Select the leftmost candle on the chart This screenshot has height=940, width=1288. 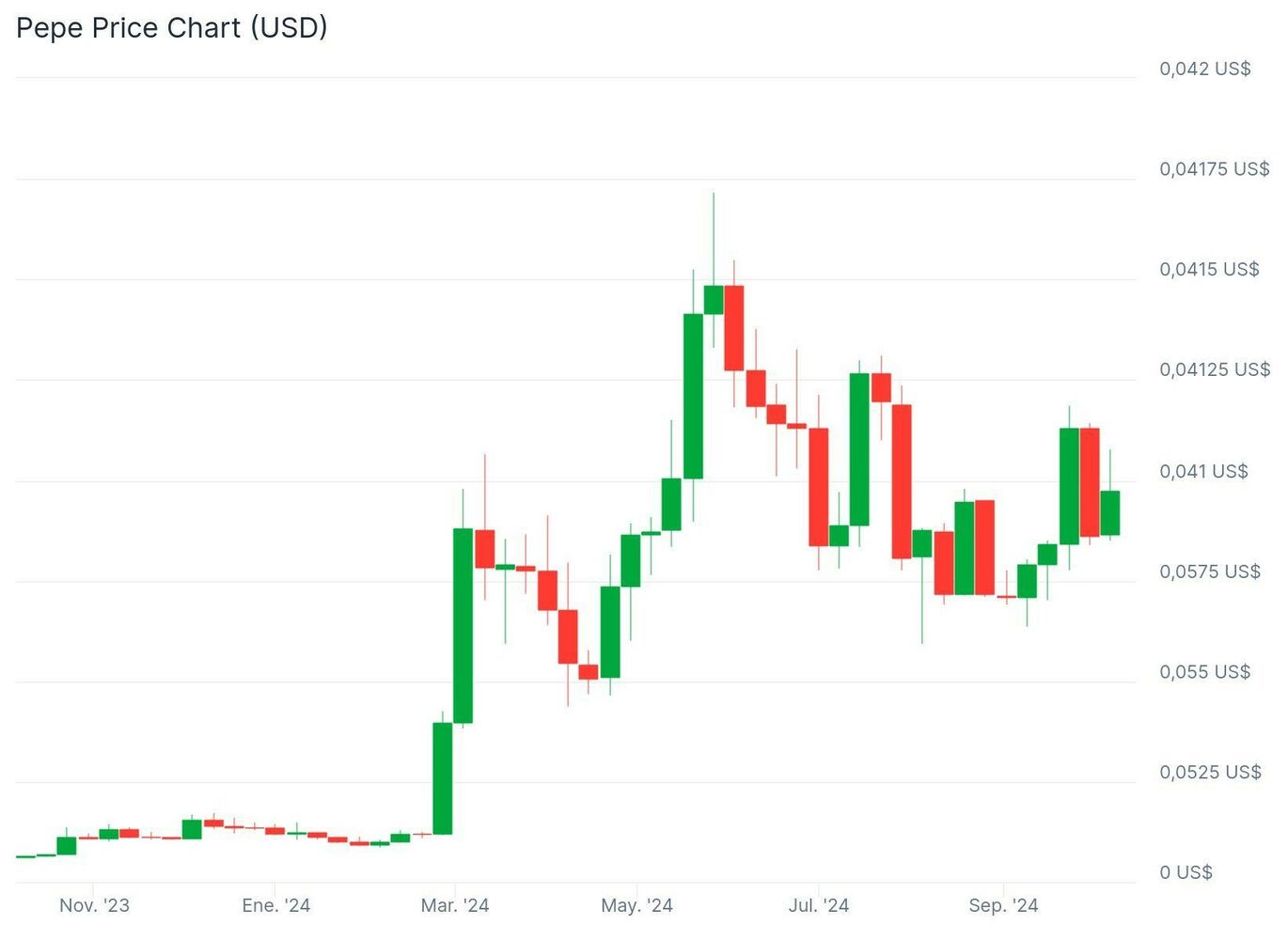click(x=25, y=856)
